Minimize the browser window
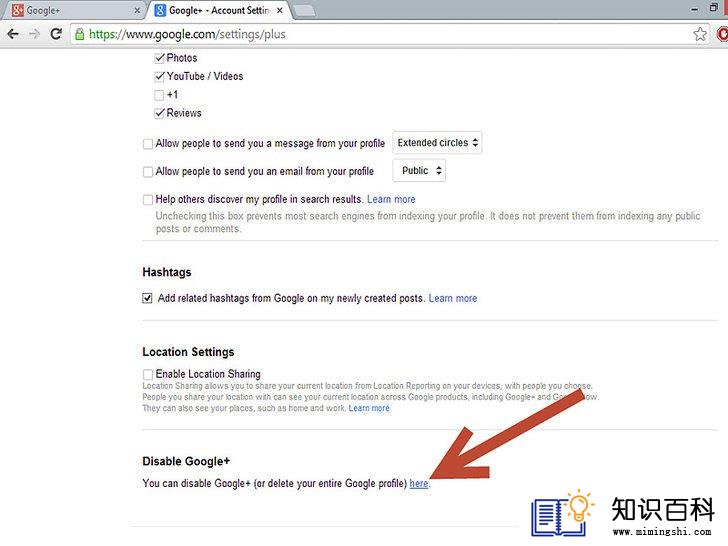Screen dimensions: 728x546 pyautogui.click(x=695, y=9)
